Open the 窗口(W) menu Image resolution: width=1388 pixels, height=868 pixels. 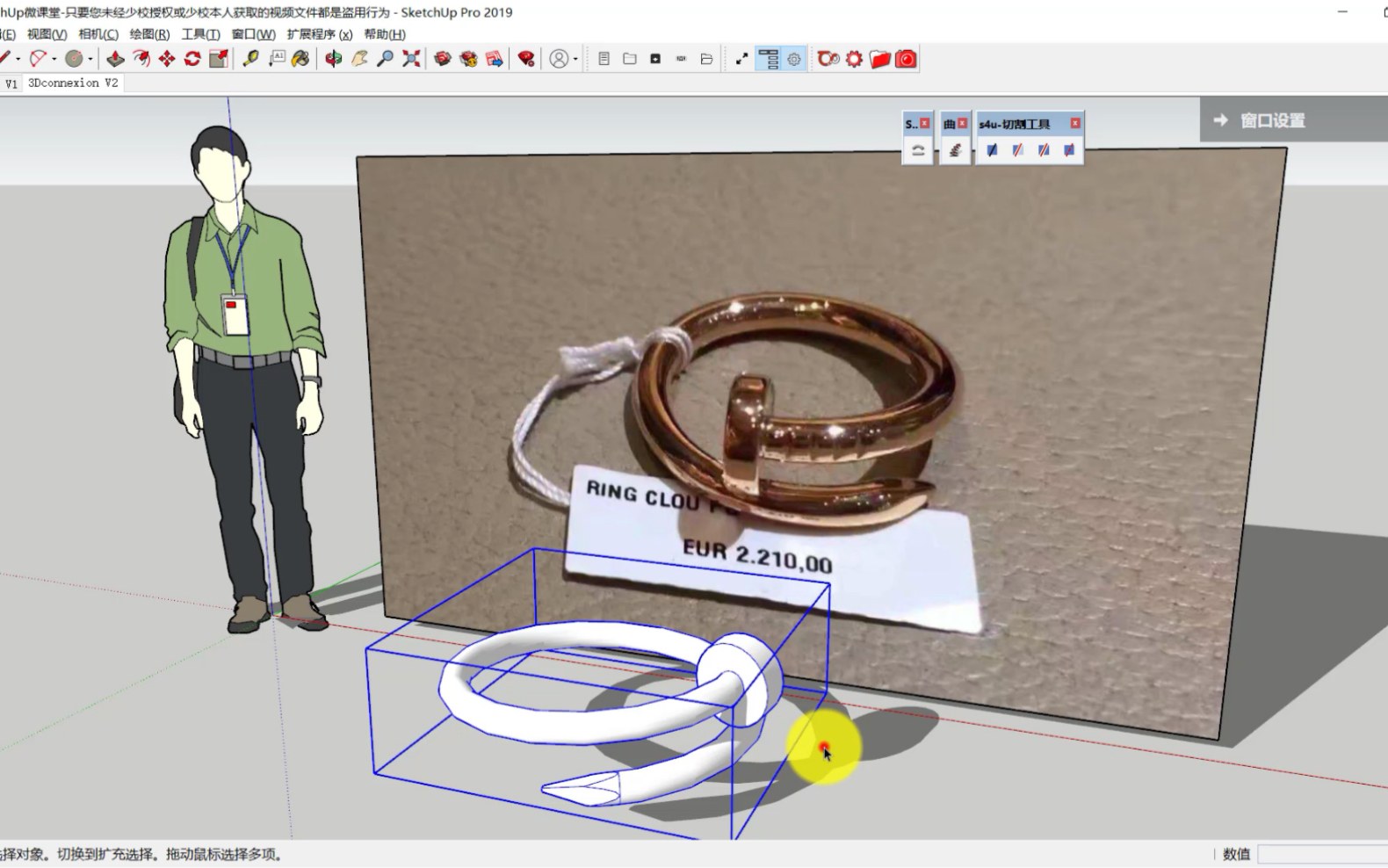tap(253, 34)
